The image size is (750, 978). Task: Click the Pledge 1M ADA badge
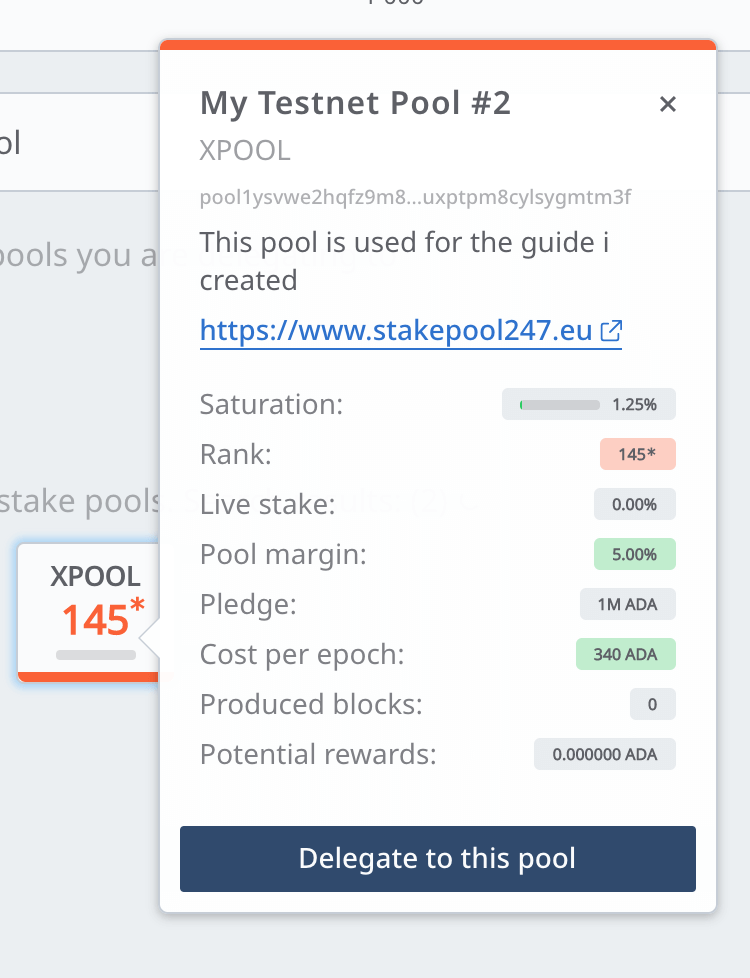click(627, 604)
